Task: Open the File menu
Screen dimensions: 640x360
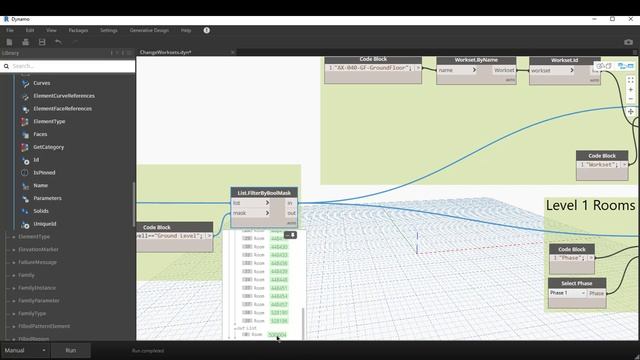Action: (x=10, y=30)
